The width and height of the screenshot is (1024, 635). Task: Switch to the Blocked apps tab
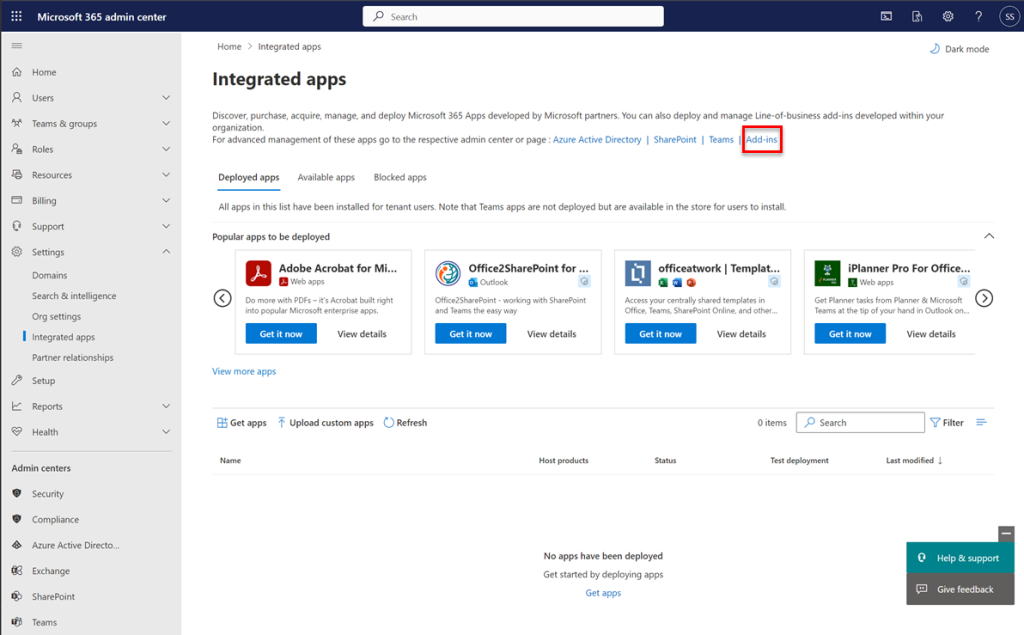coord(400,177)
